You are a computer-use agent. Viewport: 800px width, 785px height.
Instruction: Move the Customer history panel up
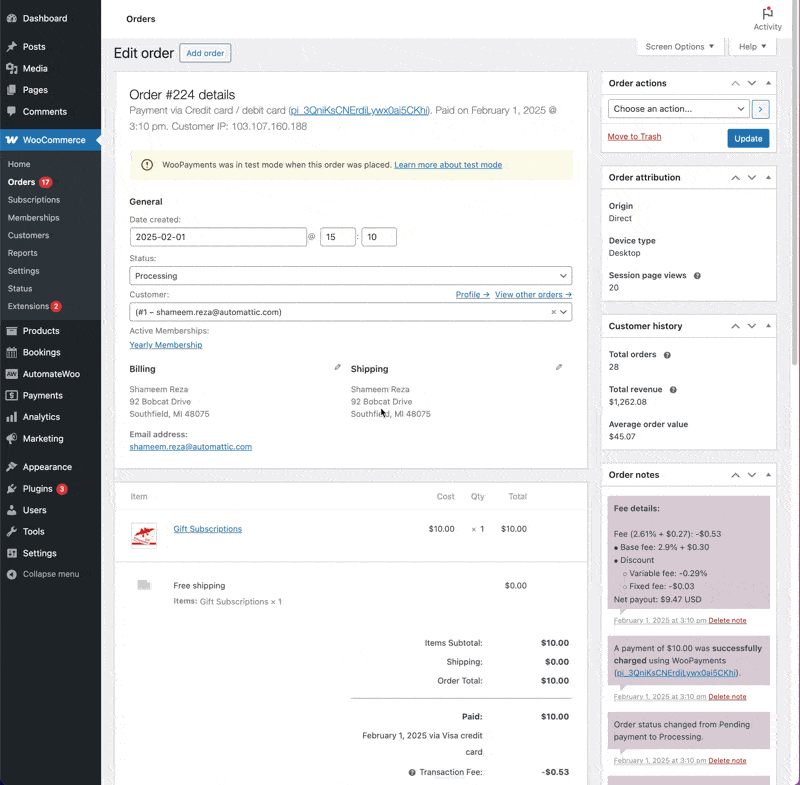tap(735, 326)
